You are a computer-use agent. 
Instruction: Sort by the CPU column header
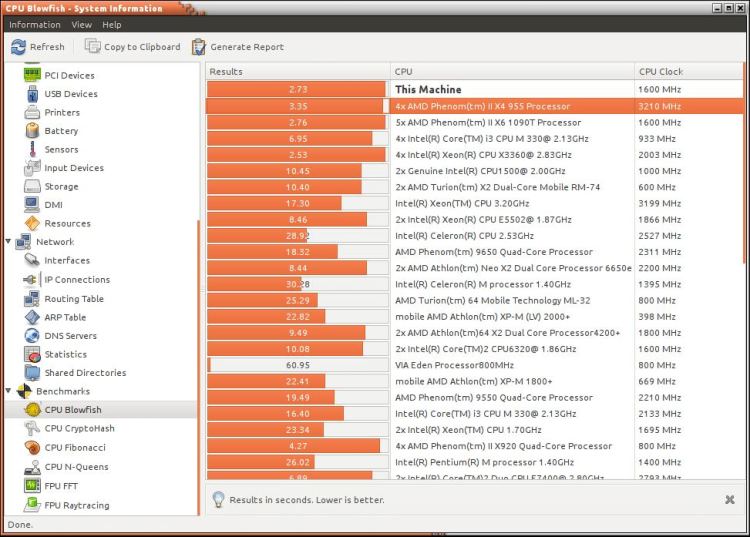pyautogui.click(x=512, y=71)
